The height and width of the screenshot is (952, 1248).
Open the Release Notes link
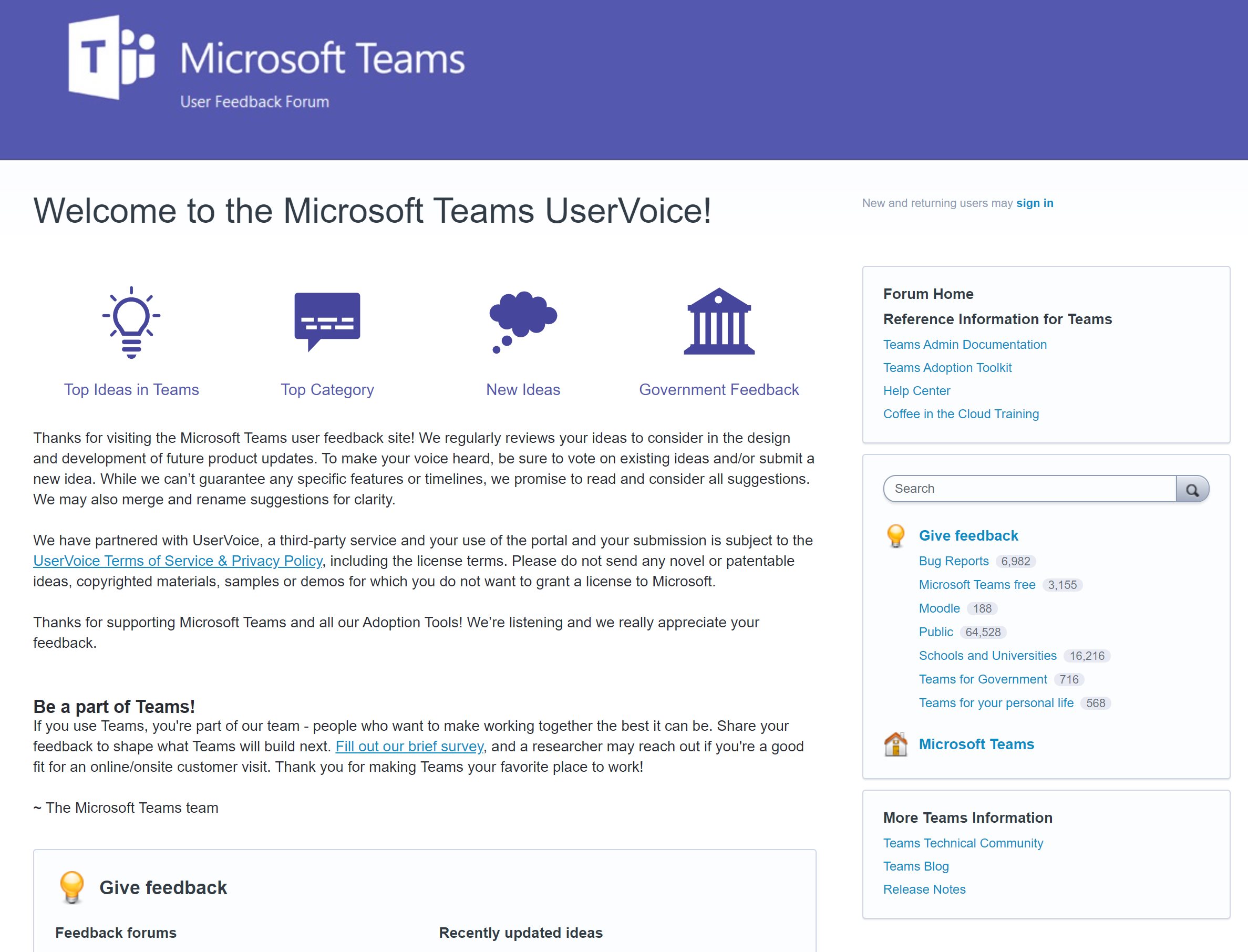coord(924,889)
